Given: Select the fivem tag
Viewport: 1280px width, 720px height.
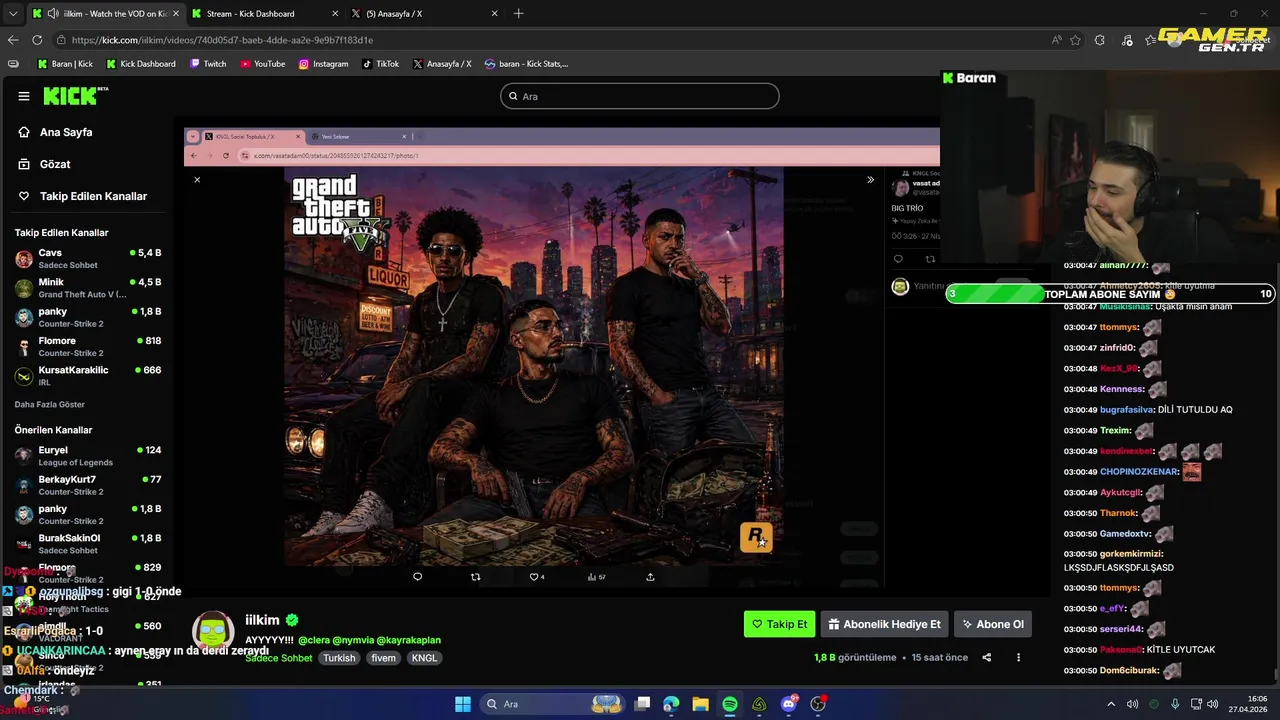Looking at the screenshot, I should tap(383, 658).
